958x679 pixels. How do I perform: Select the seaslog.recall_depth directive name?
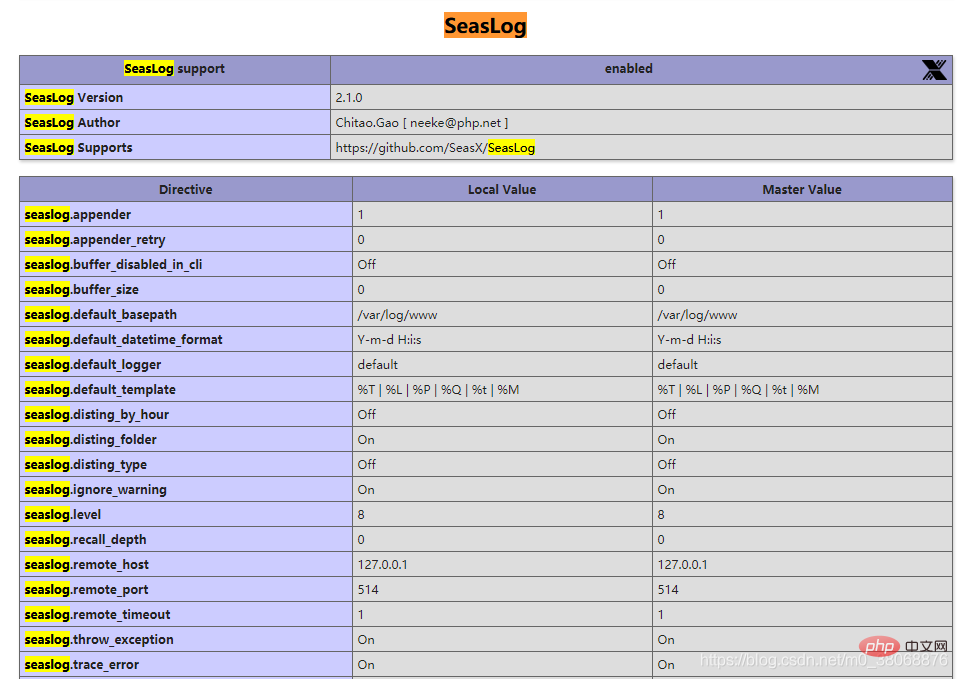pyautogui.click(x=86, y=540)
